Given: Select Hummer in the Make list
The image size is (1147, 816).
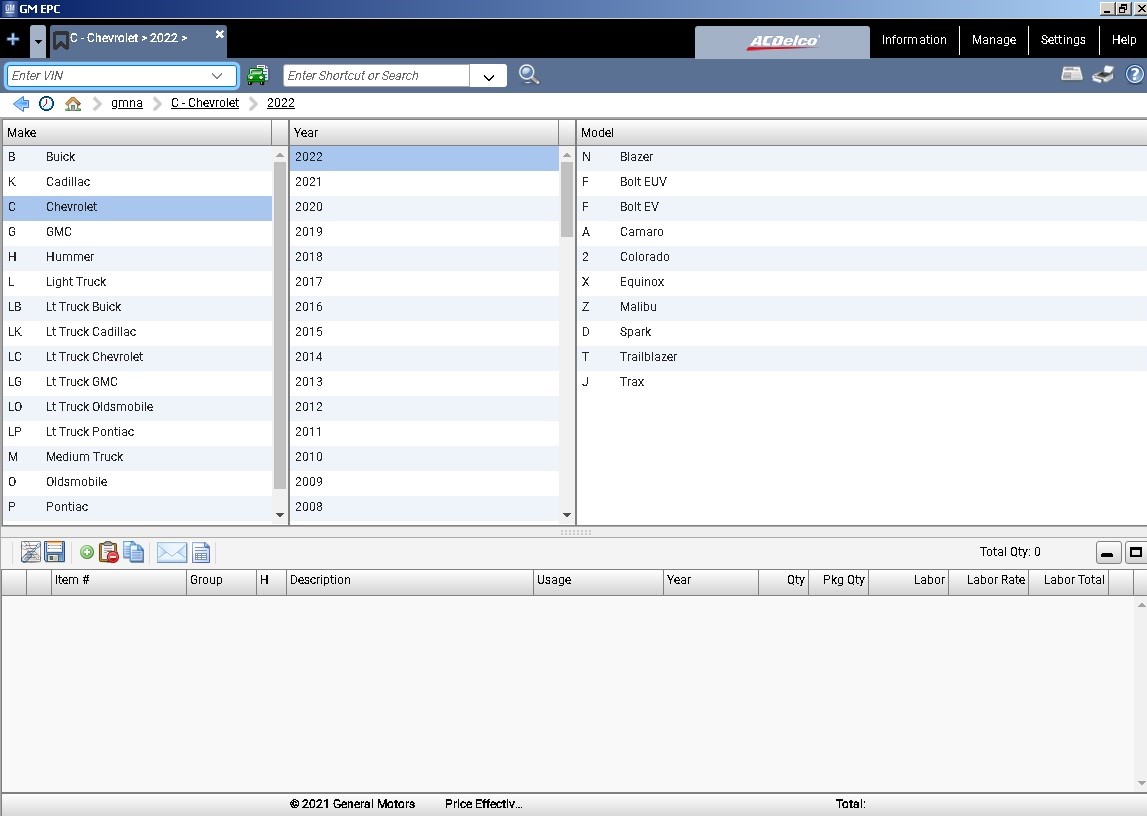Looking at the screenshot, I should coord(138,257).
